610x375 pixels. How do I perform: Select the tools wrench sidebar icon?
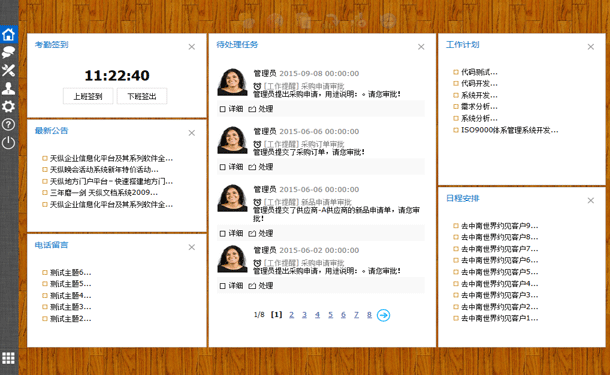pyautogui.click(x=9, y=70)
